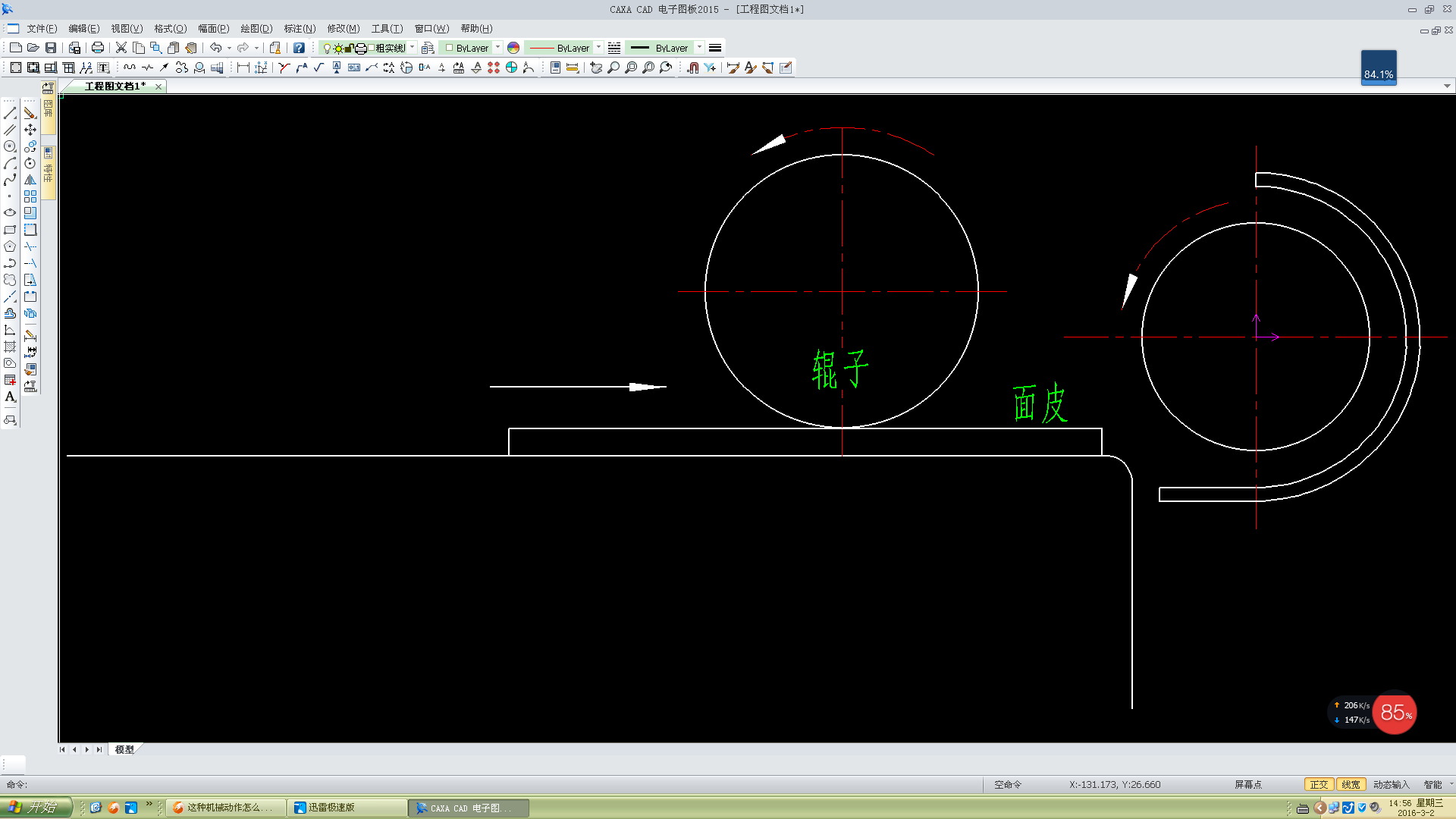Image resolution: width=1456 pixels, height=819 pixels.
Task: Click the color wheel swatch icon
Action: point(513,48)
